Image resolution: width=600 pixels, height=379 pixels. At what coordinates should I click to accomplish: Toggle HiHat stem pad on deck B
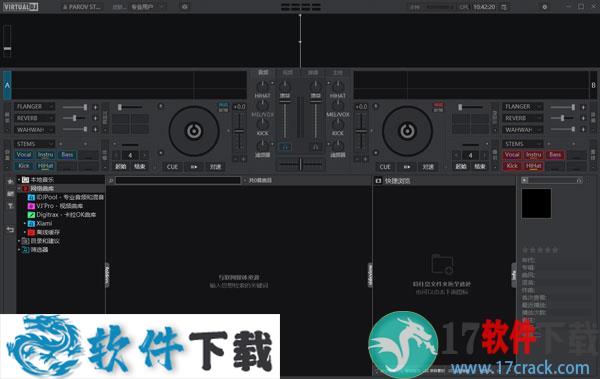533,166
